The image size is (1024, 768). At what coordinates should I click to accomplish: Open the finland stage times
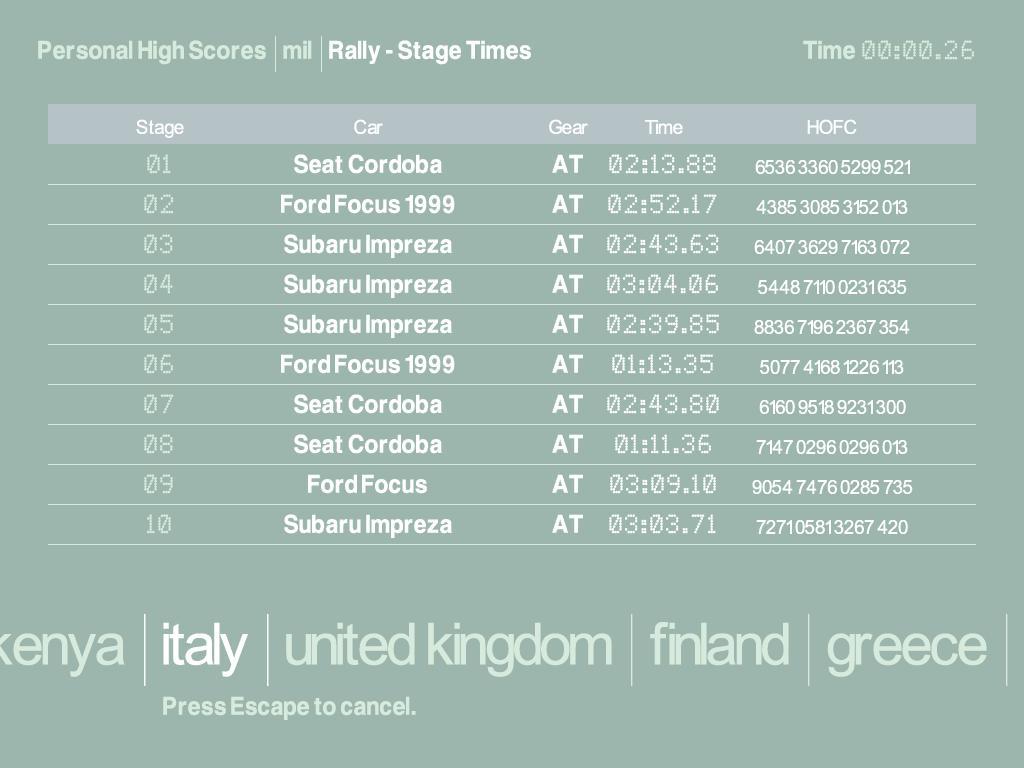click(719, 646)
